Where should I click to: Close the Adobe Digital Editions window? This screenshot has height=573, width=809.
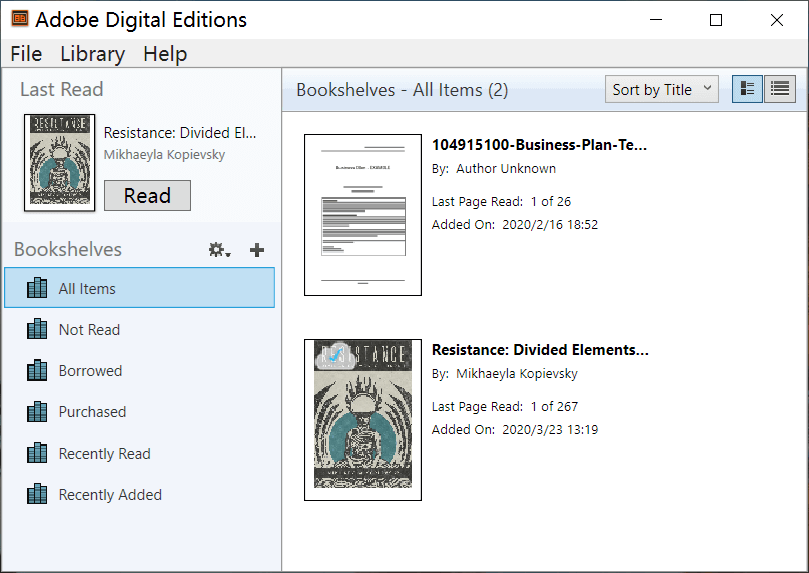click(776, 20)
